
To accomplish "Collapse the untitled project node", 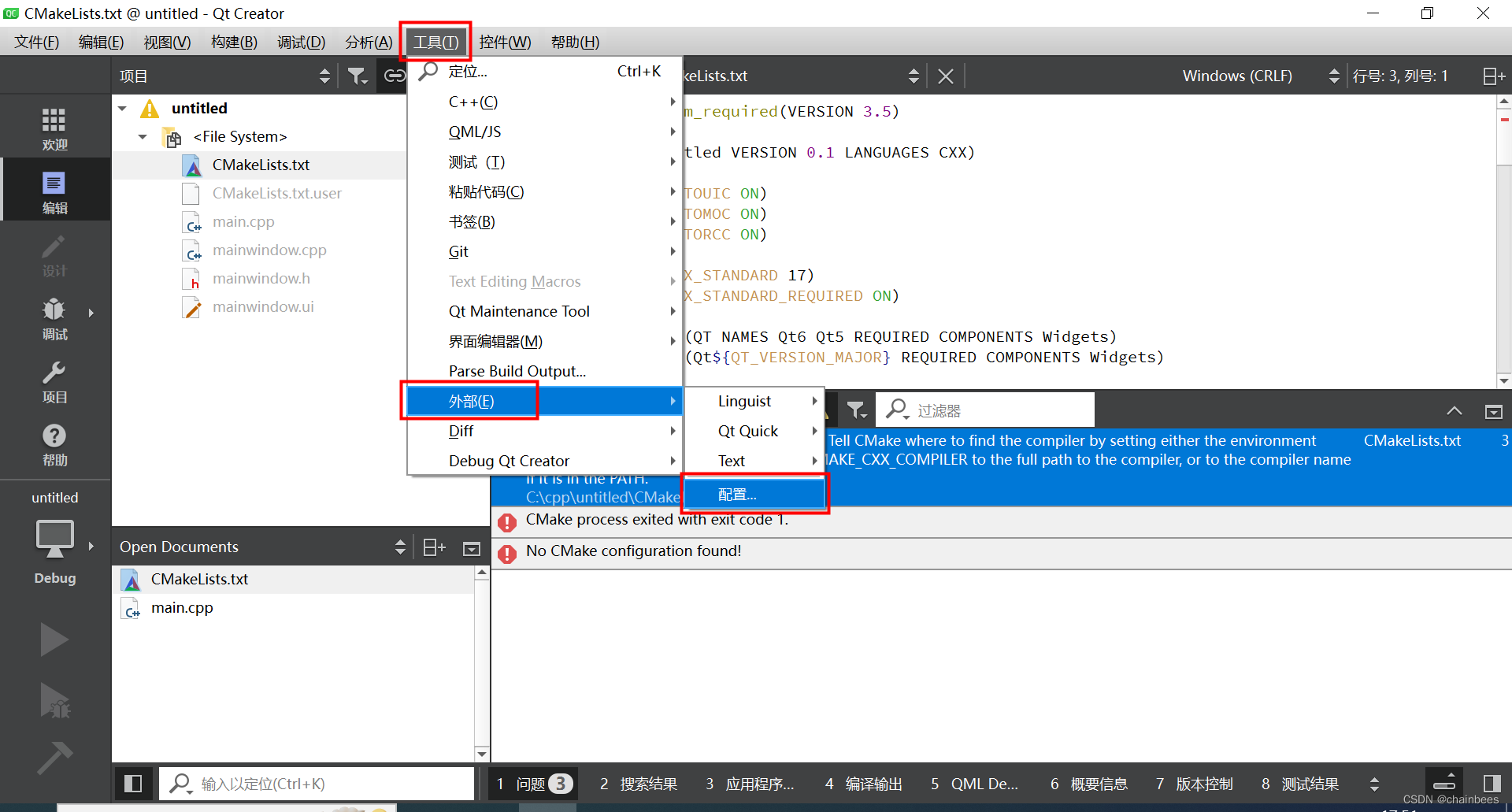I will (123, 108).
